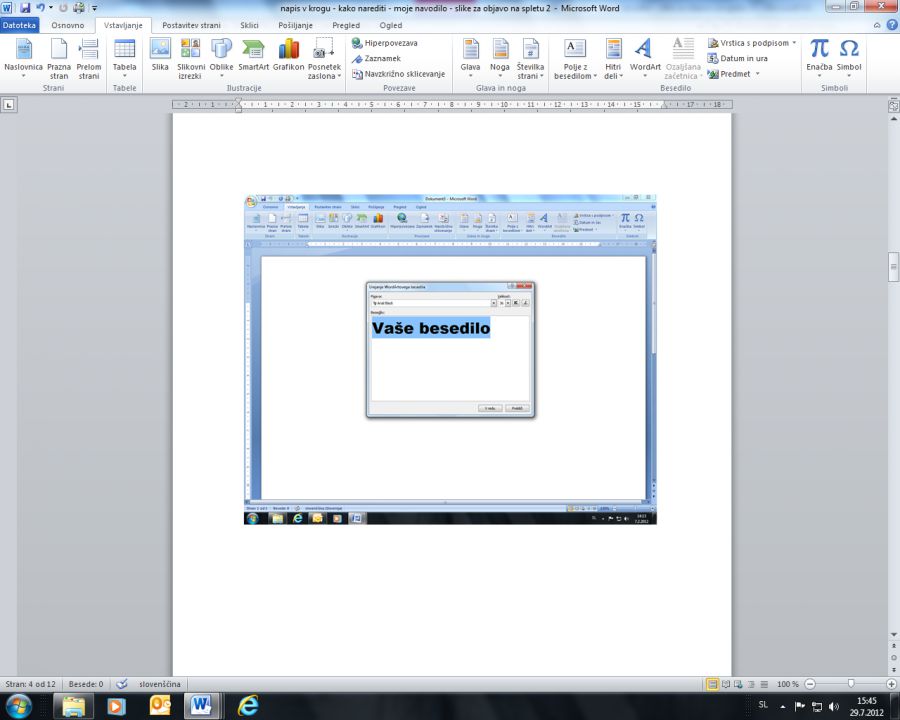Switch to the Osnovno tab
This screenshot has width=900, height=720.
[68, 25]
